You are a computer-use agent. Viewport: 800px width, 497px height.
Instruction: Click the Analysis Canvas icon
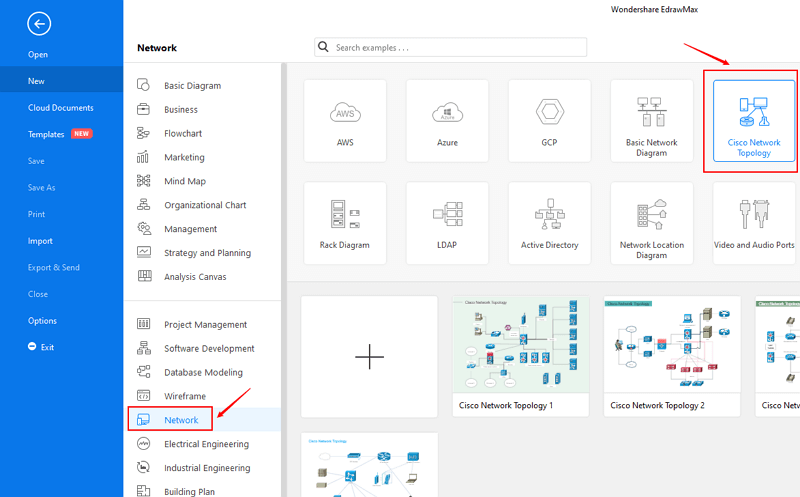144,276
